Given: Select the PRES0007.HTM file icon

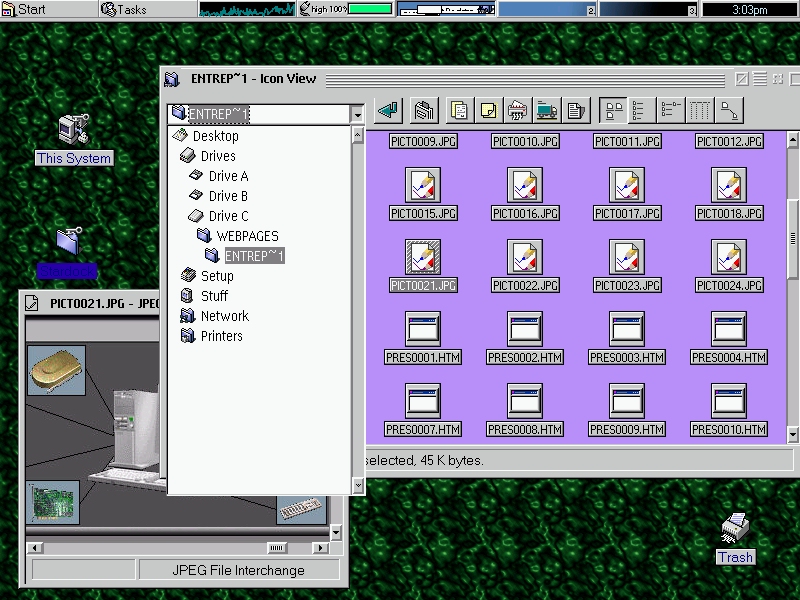Looking at the screenshot, I should click(423, 401).
